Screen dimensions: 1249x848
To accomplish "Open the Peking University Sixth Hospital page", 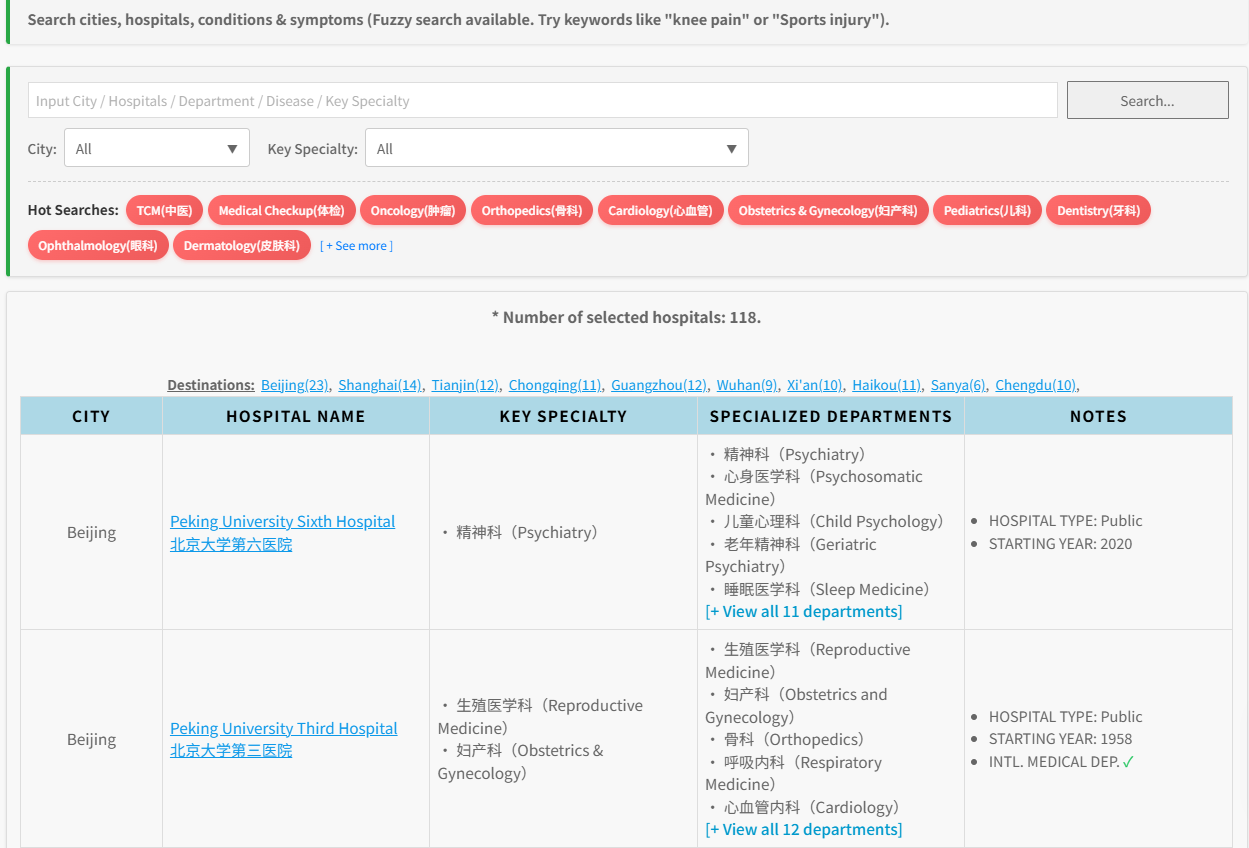I will (282, 521).
